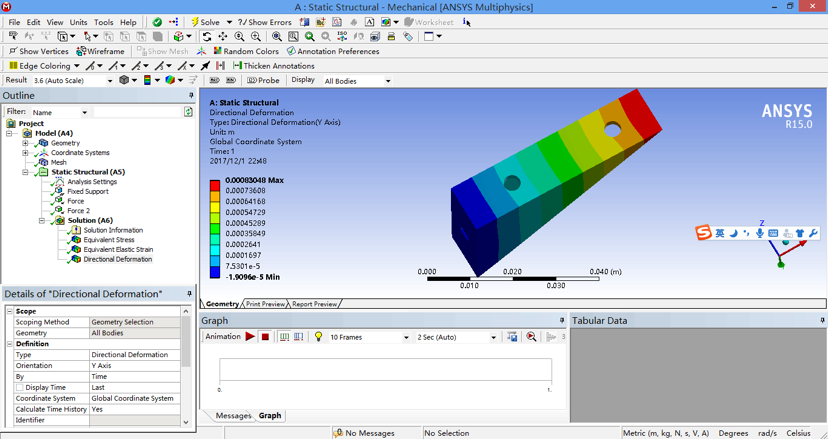The width and height of the screenshot is (828, 439).
Task: Click the graph zoom magnifier icon
Action: point(531,337)
